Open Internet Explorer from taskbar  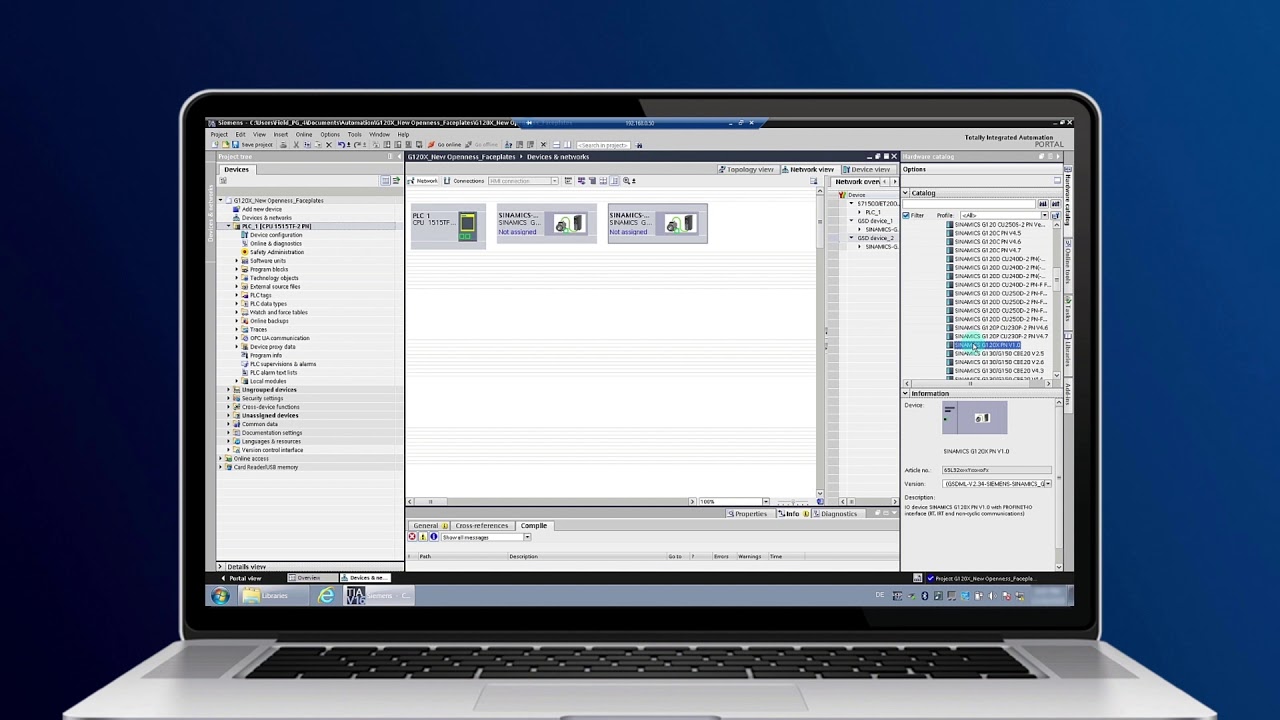click(326, 596)
